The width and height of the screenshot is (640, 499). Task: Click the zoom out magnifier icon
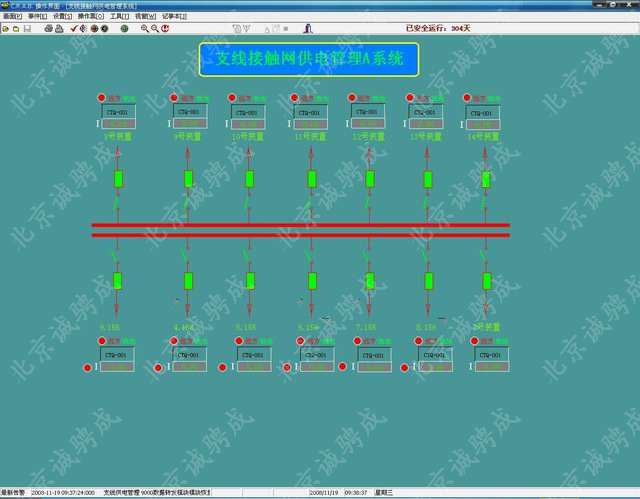[x=155, y=29]
